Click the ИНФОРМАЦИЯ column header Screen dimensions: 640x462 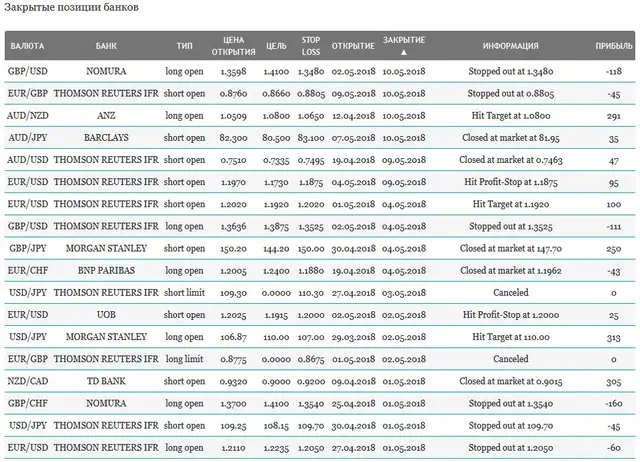point(511,46)
